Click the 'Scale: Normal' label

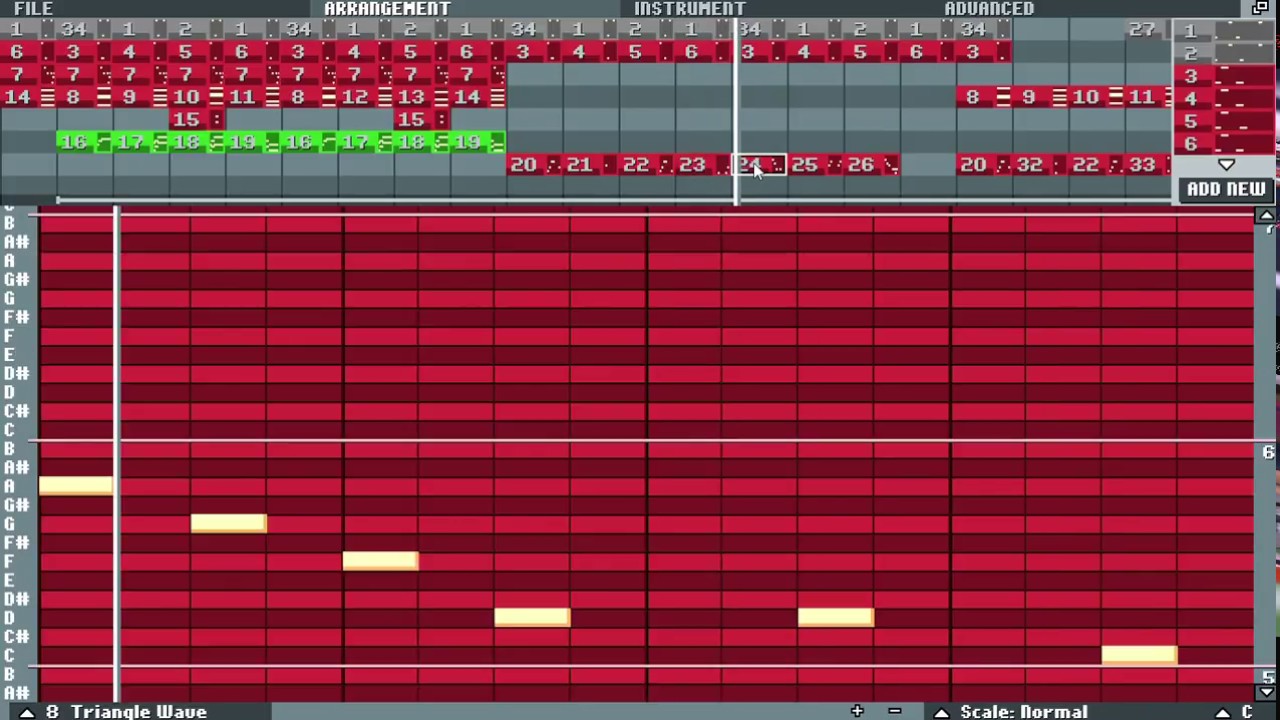1024,711
